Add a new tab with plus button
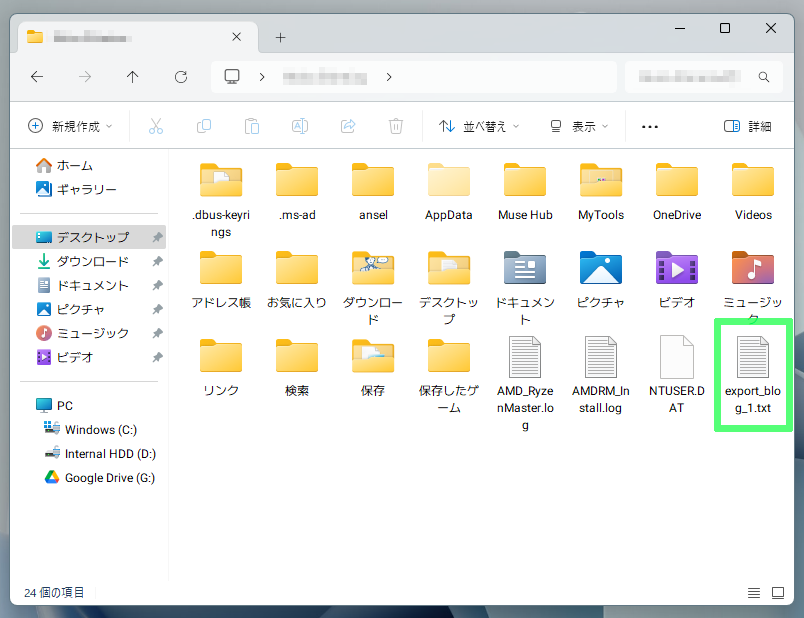The width and height of the screenshot is (804, 618). coord(280,37)
